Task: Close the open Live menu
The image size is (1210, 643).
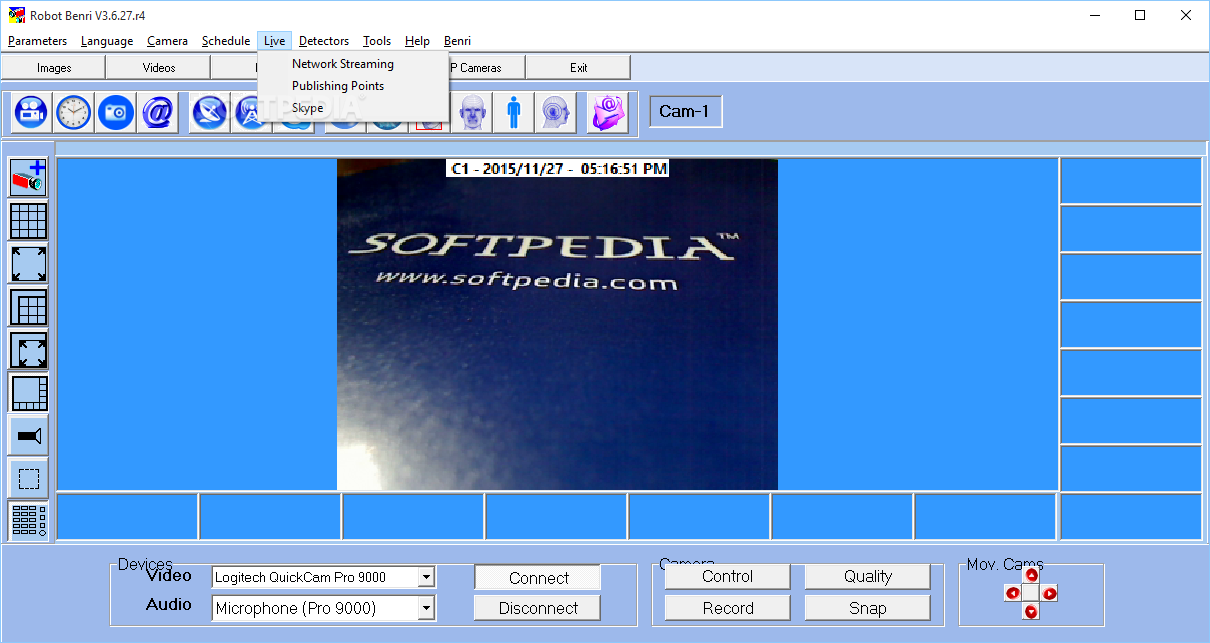Action: (274, 41)
